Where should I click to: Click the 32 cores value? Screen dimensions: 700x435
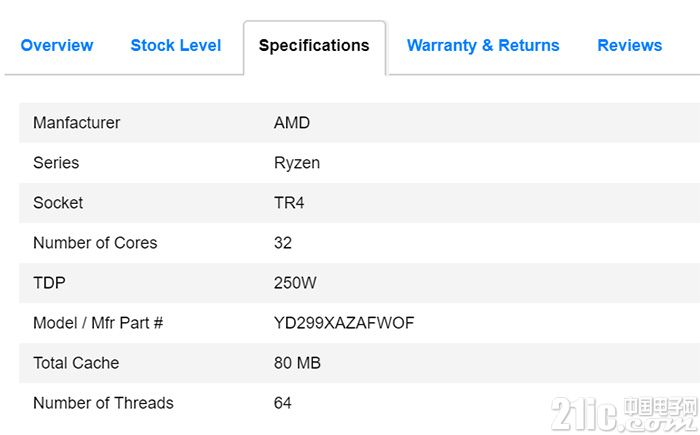(283, 243)
